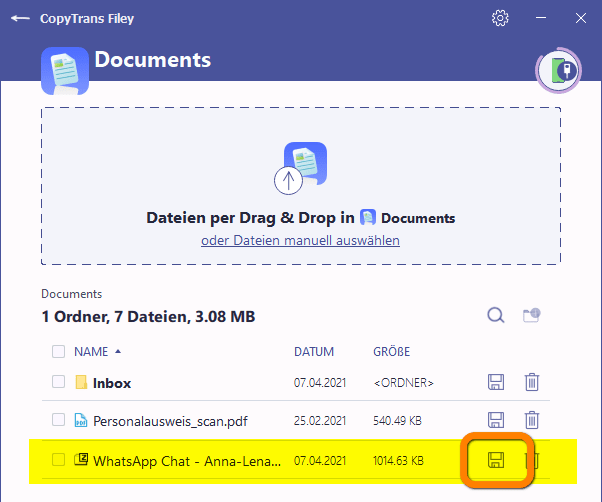Click 'oder Dateien manuell auswählen' link
This screenshot has width=602, height=502.
300,241
